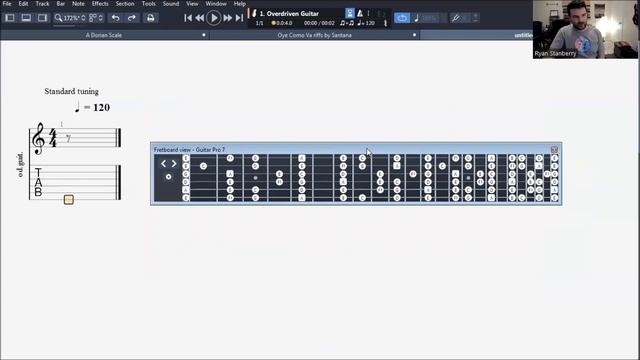Toggle the inspector panel icon
The width and height of the screenshot is (640, 360).
coord(42,18)
